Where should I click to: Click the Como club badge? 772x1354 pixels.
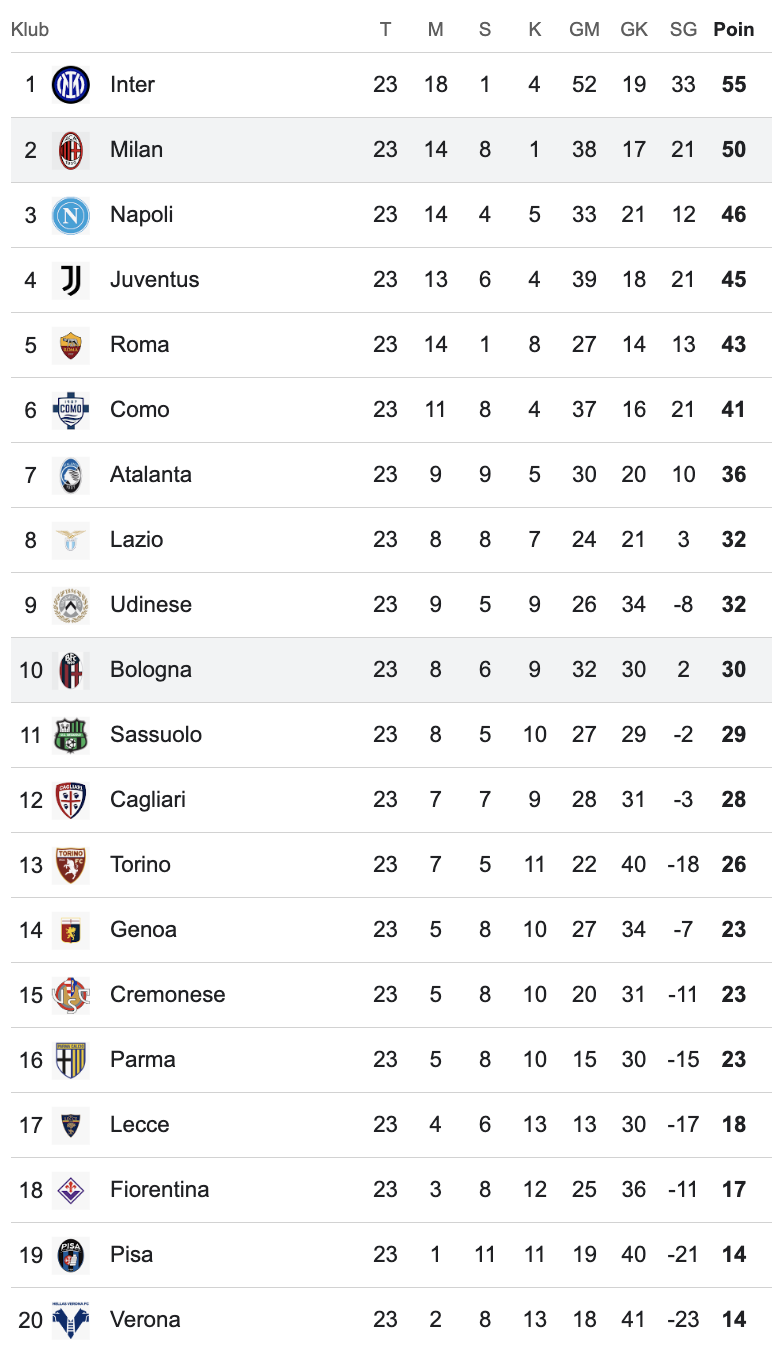(71, 410)
